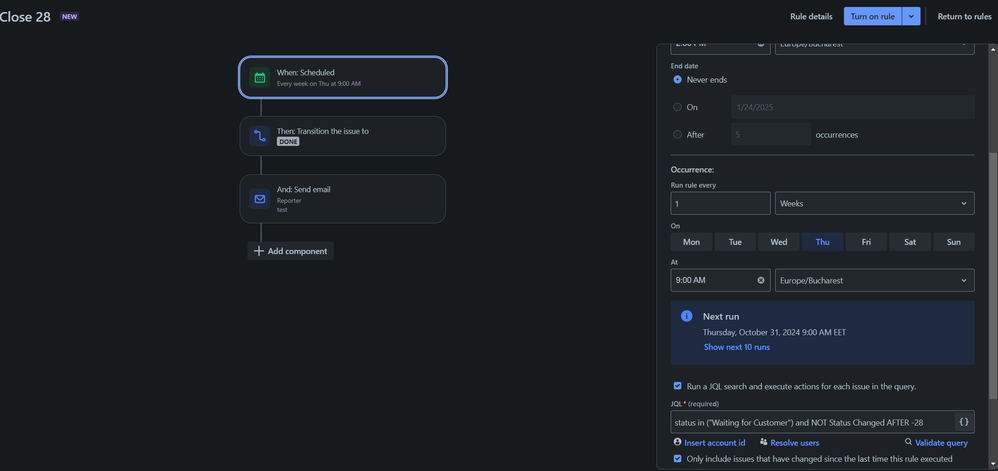Toggle Monday in occurrence days

(x=691, y=242)
